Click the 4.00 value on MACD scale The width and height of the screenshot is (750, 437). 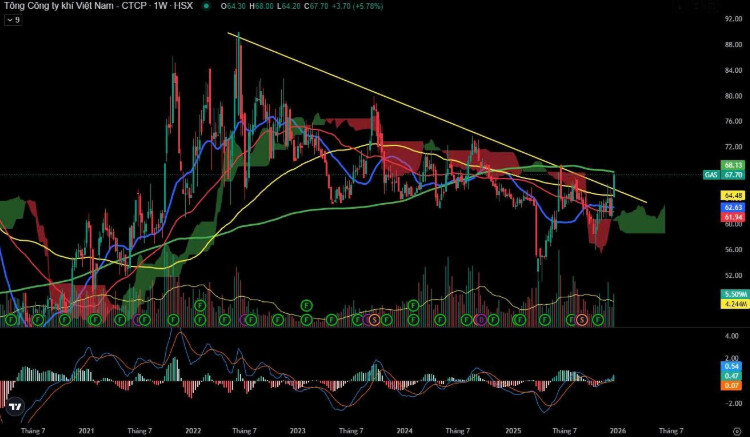pos(732,336)
